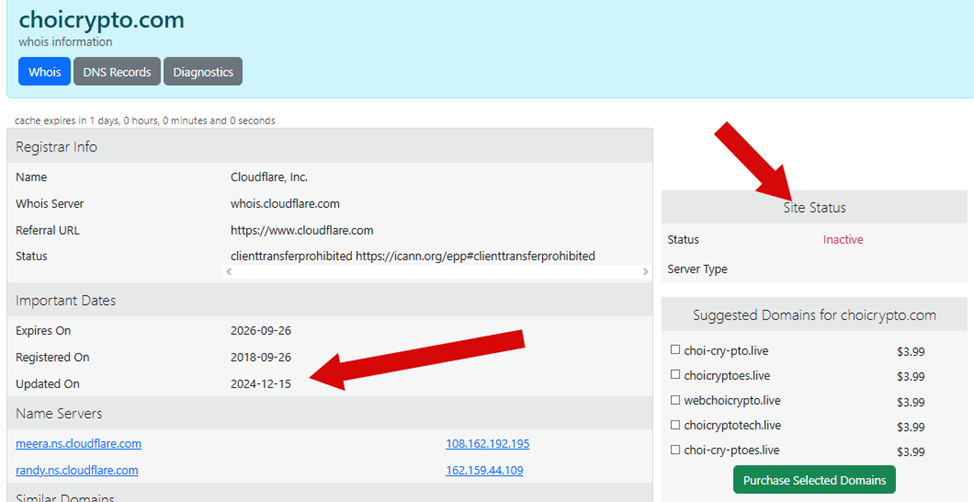Select updated date 2024-12-15
The image size is (974, 502).
click(261, 384)
